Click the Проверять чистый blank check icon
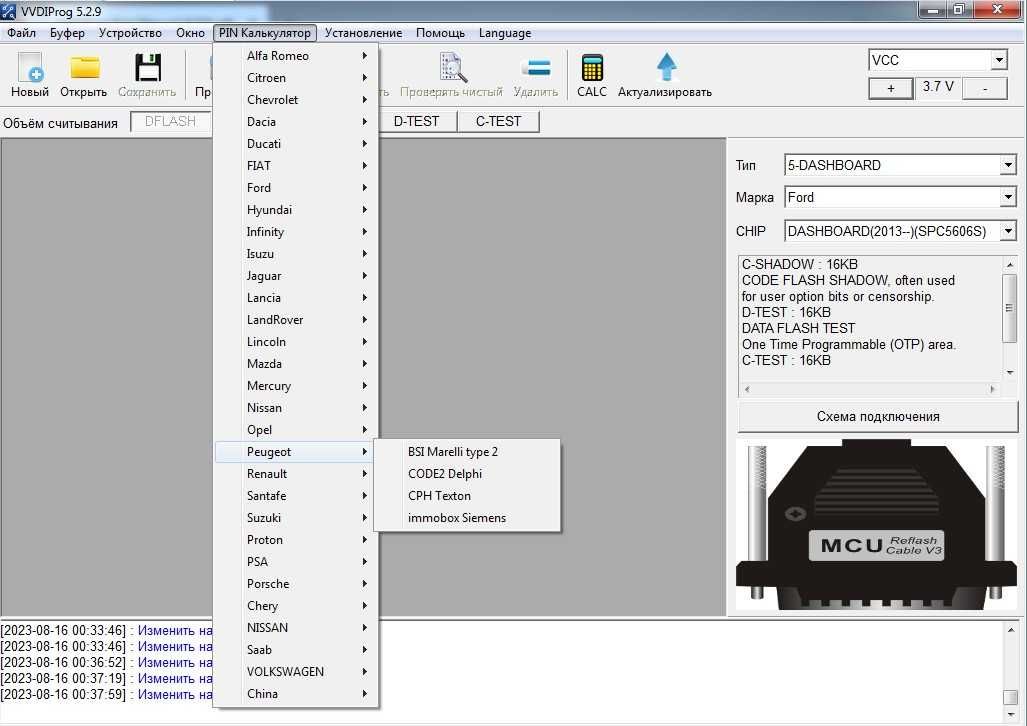 point(453,67)
